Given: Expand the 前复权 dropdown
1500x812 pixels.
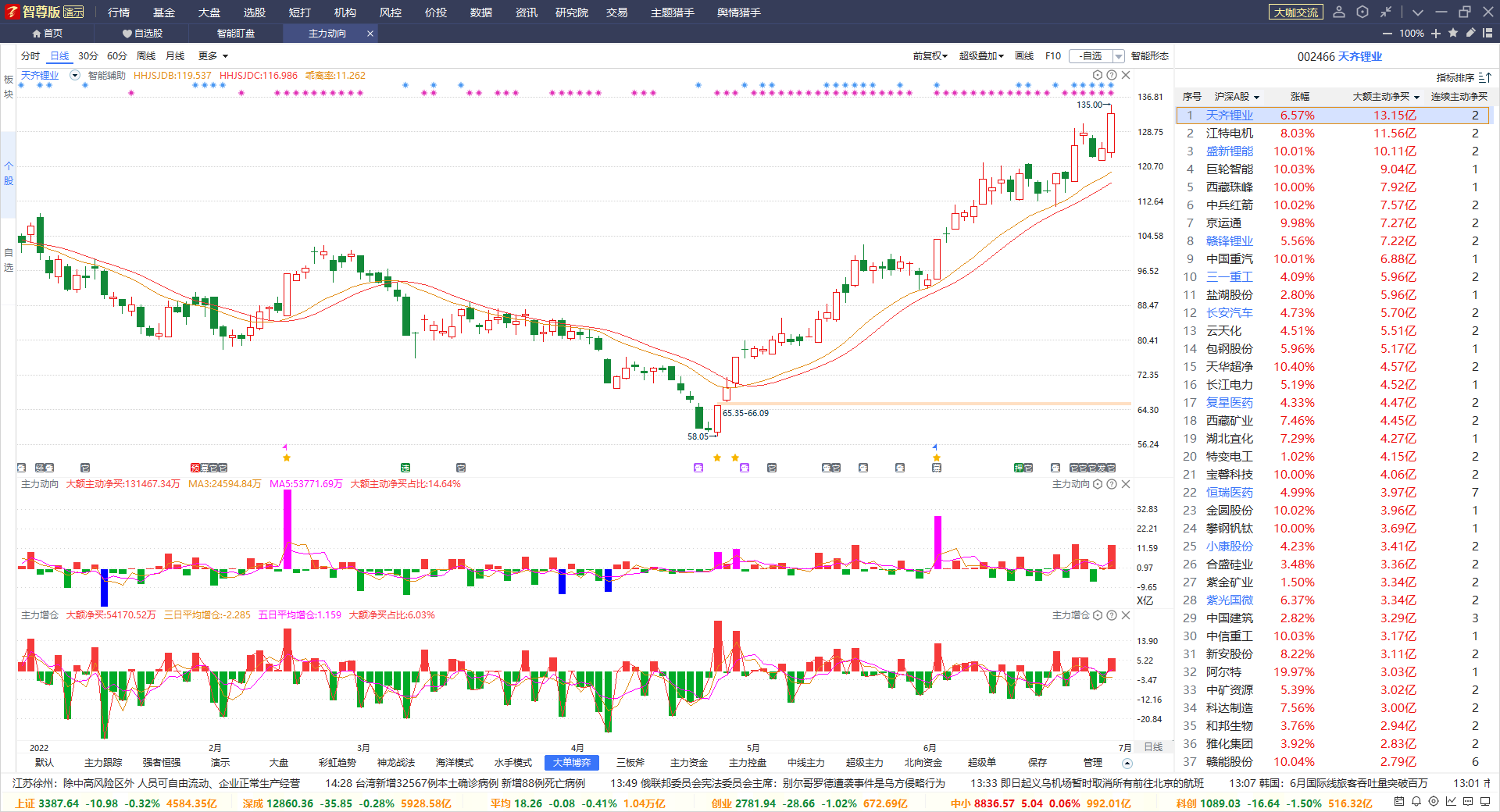Looking at the screenshot, I should click(x=930, y=56).
